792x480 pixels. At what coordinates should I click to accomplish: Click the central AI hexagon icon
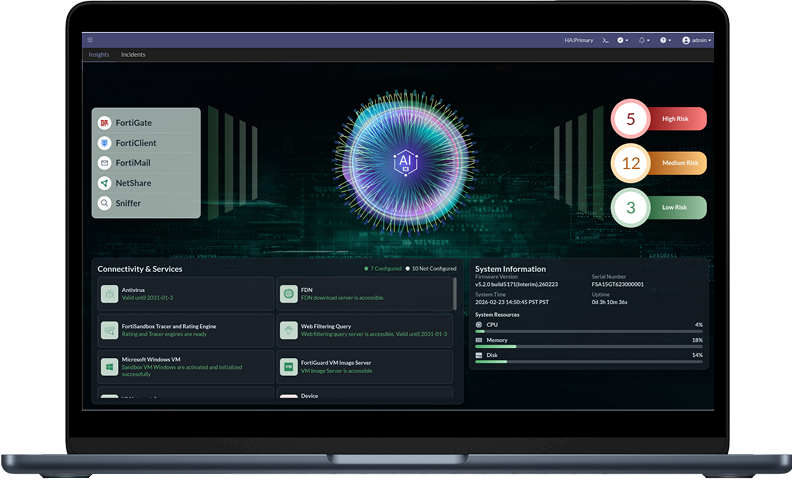click(x=405, y=162)
